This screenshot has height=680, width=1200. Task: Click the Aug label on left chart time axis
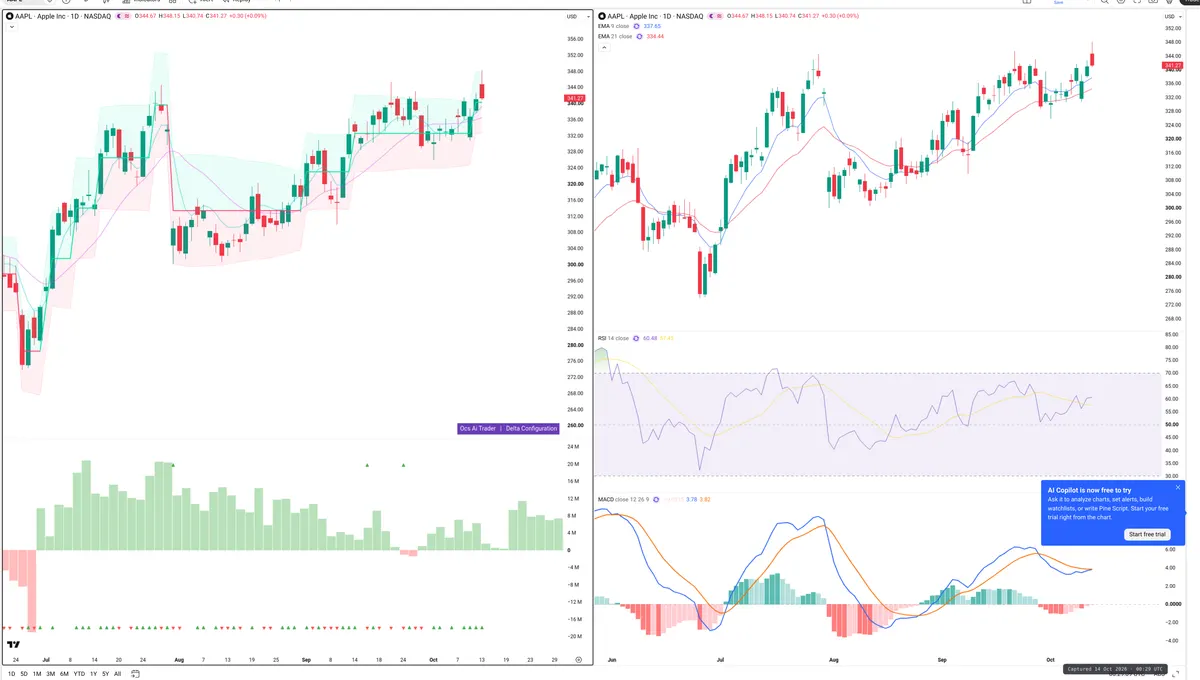(179, 660)
